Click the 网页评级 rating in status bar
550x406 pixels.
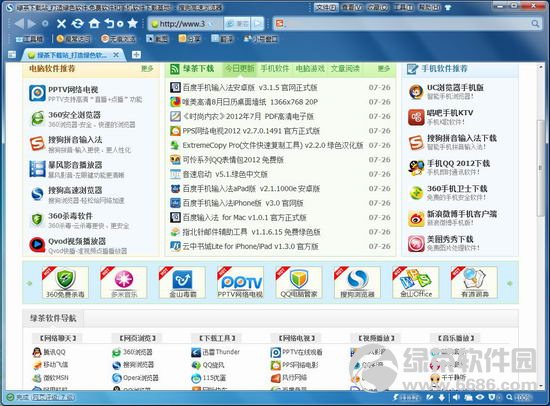(53, 397)
